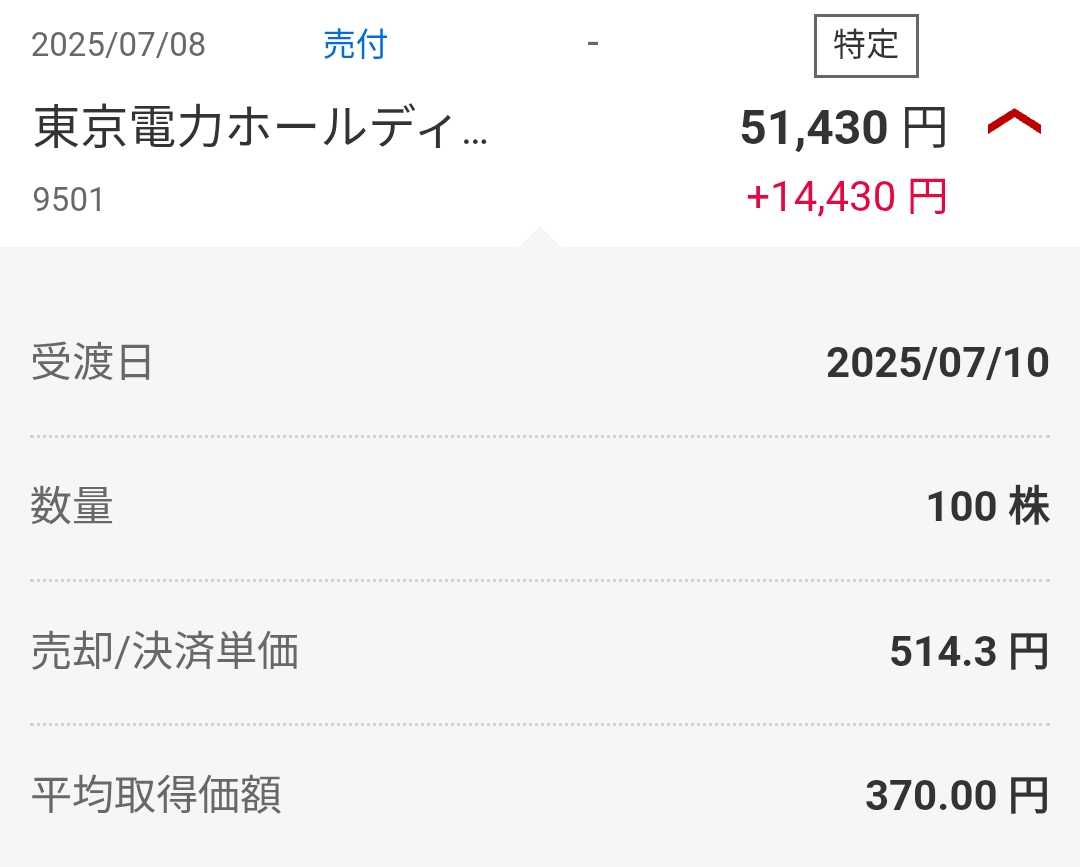Click the dash next to 売付
This screenshot has height=867, width=1080.
tap(593, 45)
